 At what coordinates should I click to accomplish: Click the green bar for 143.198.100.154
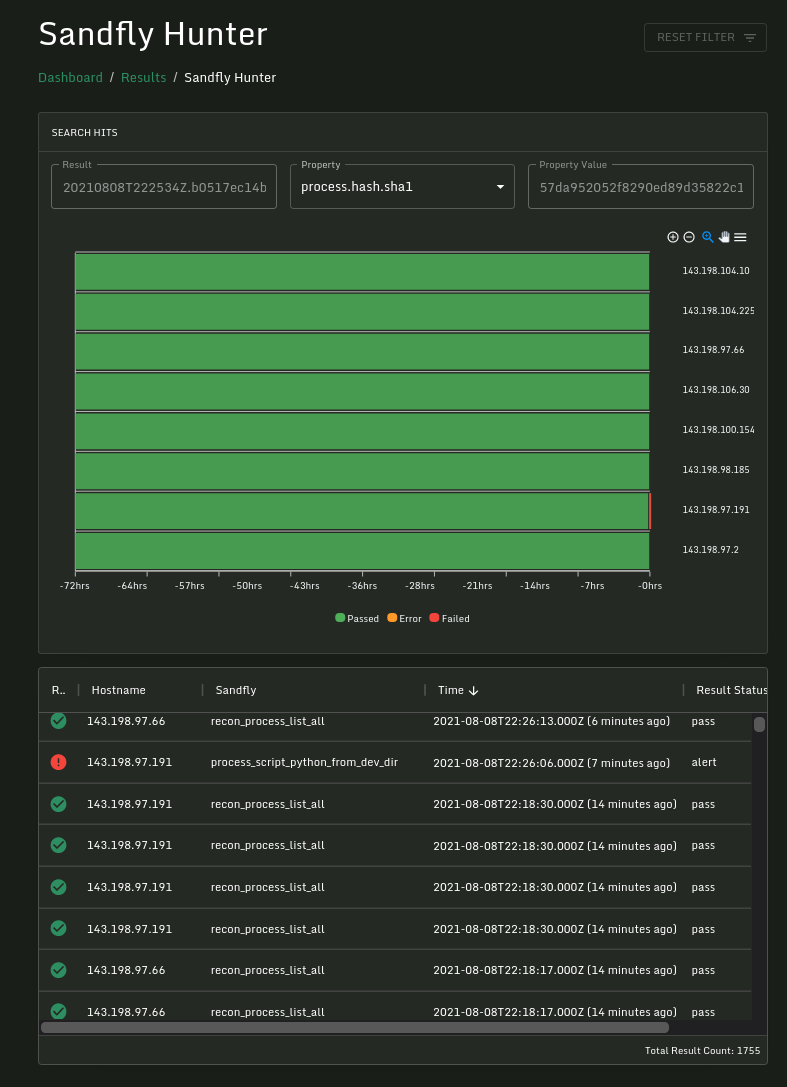[x=362, y=431]
